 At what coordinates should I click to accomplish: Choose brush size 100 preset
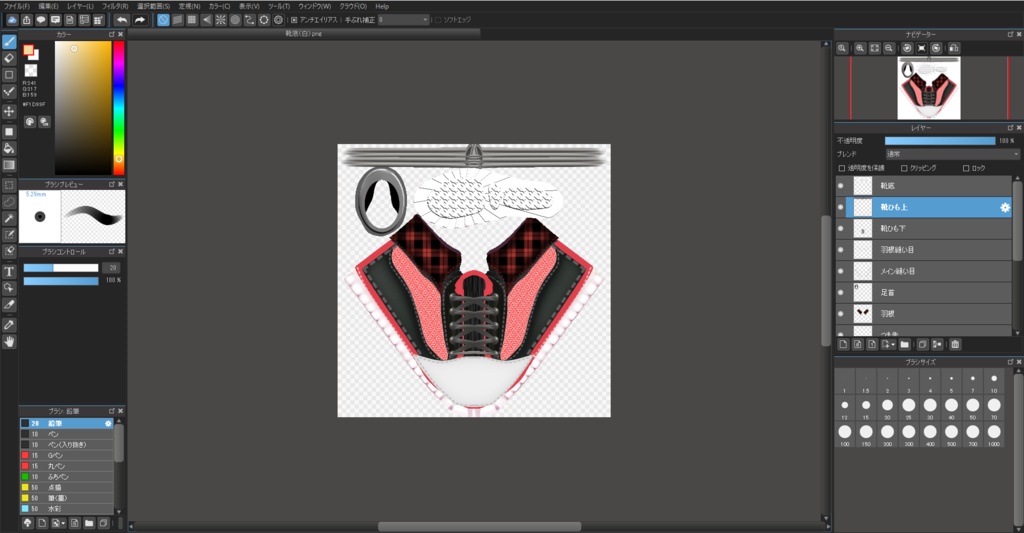(845, 432)
